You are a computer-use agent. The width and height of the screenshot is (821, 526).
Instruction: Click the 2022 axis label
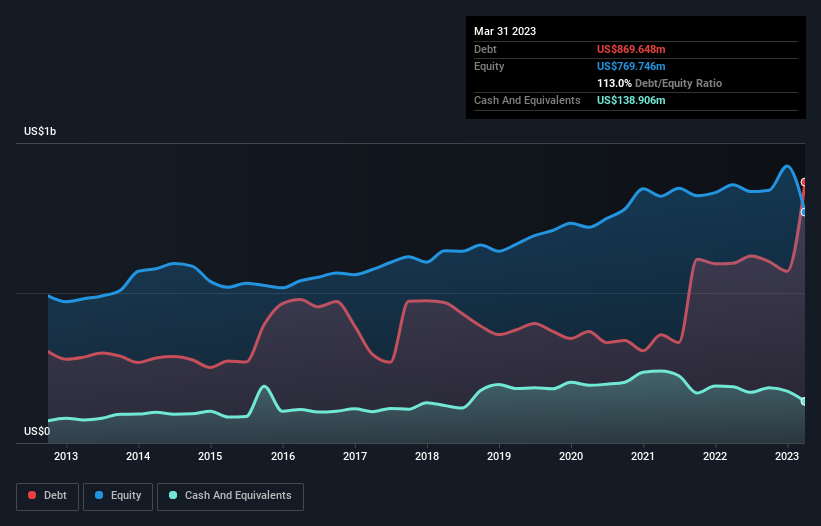pyautogui.click(x=715, y=456)
